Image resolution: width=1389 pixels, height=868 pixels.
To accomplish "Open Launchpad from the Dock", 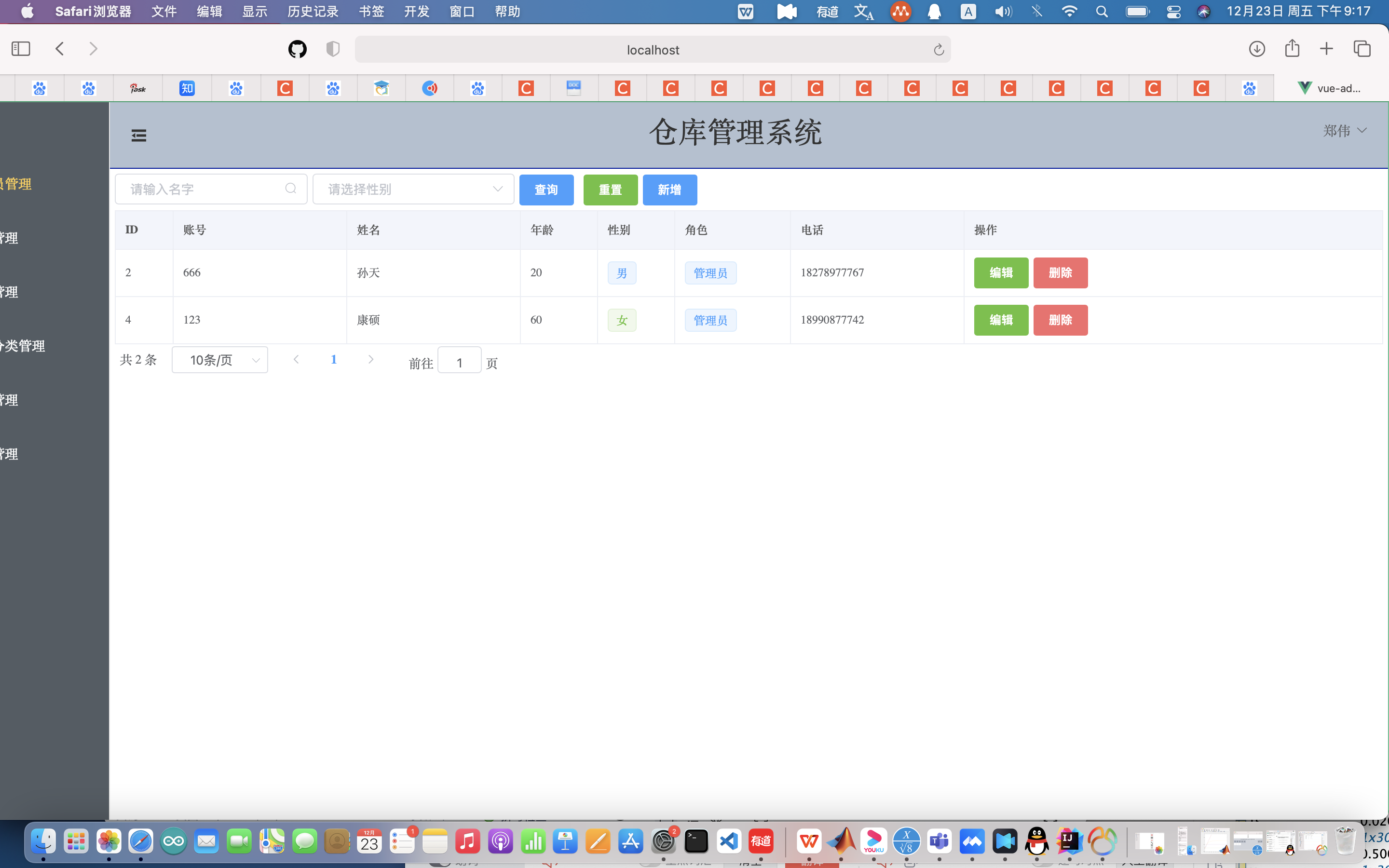I will 76,841.
